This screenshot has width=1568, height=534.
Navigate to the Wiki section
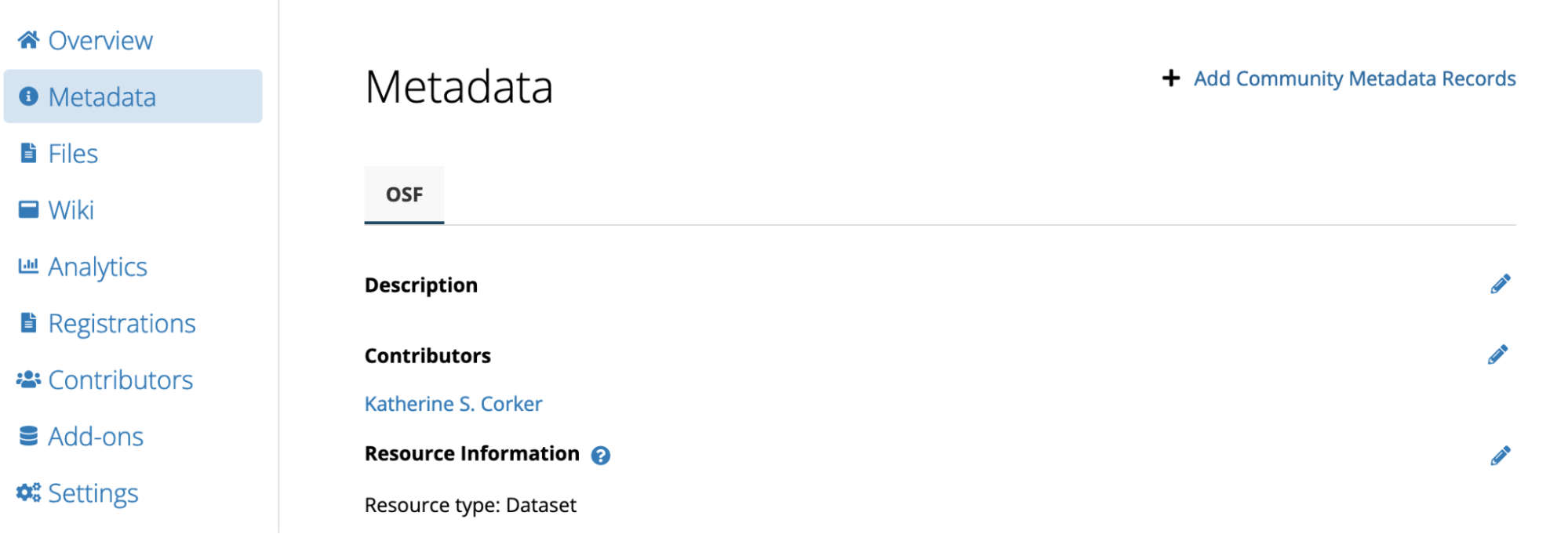tap(71, 210)
